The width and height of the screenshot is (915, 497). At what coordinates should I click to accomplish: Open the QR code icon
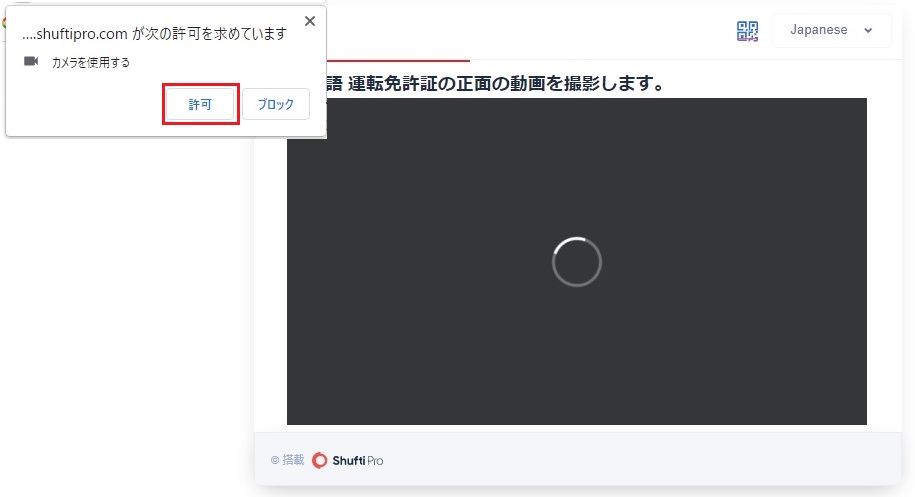click(x=748, y=31)
